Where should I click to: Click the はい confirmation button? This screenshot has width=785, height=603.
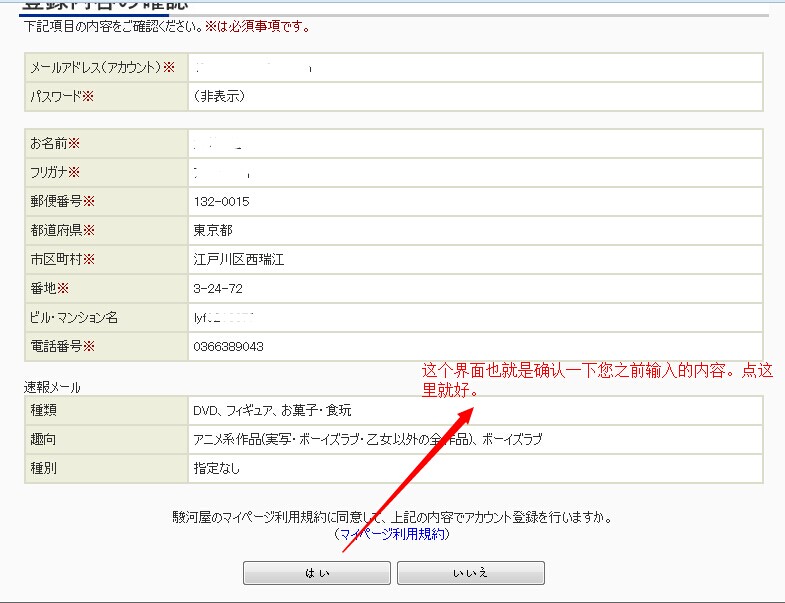coord(316,573)
